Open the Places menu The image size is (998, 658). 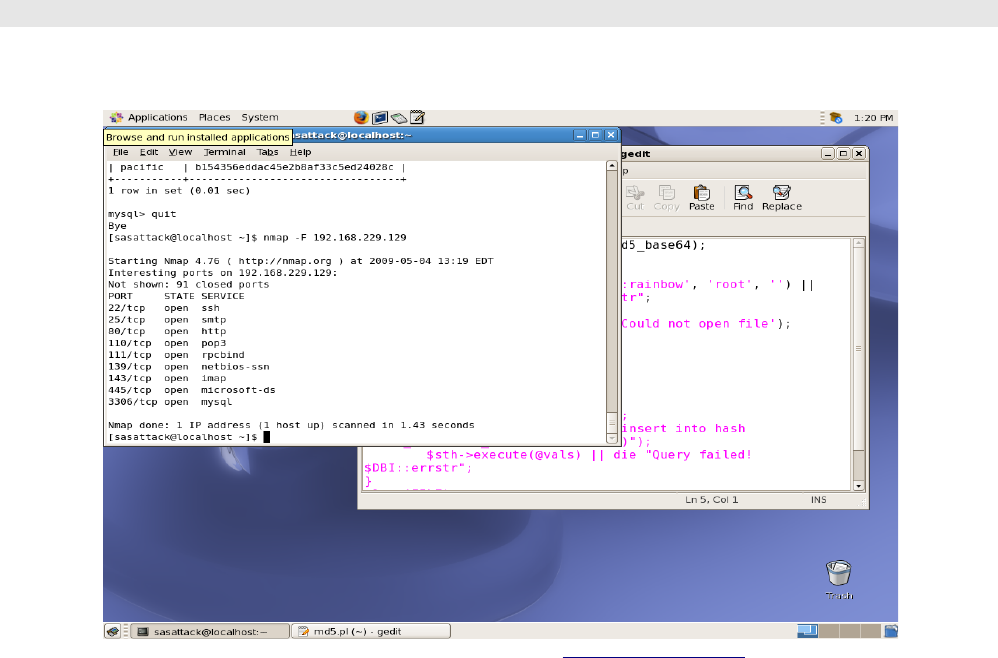pyautogui.click(x=214, y=118)
